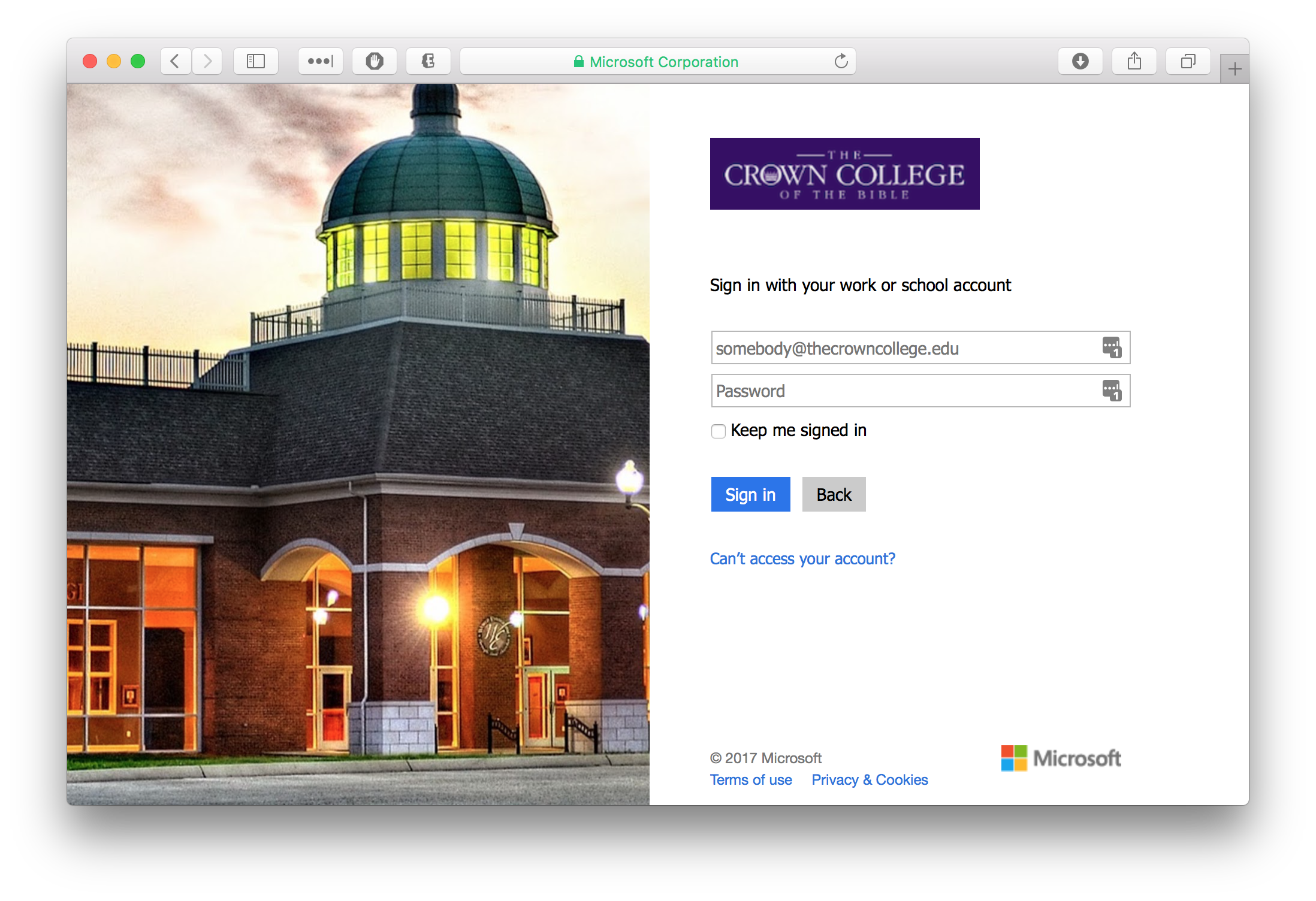Show downloads with the arrow icon

click(1080, 61)
